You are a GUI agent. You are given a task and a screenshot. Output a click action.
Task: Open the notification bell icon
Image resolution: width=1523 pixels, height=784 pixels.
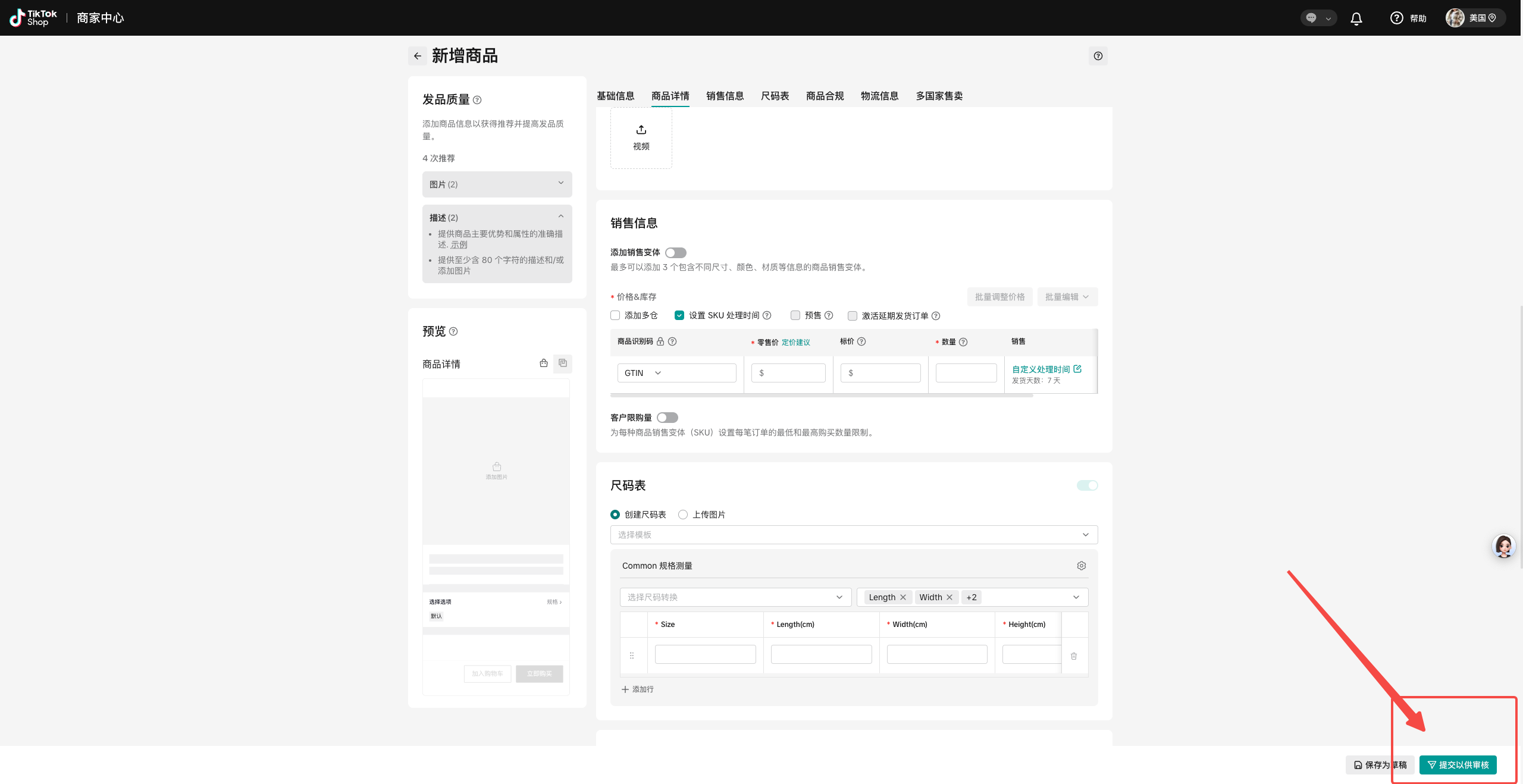pyautogui.click(x=1356, y=18)
